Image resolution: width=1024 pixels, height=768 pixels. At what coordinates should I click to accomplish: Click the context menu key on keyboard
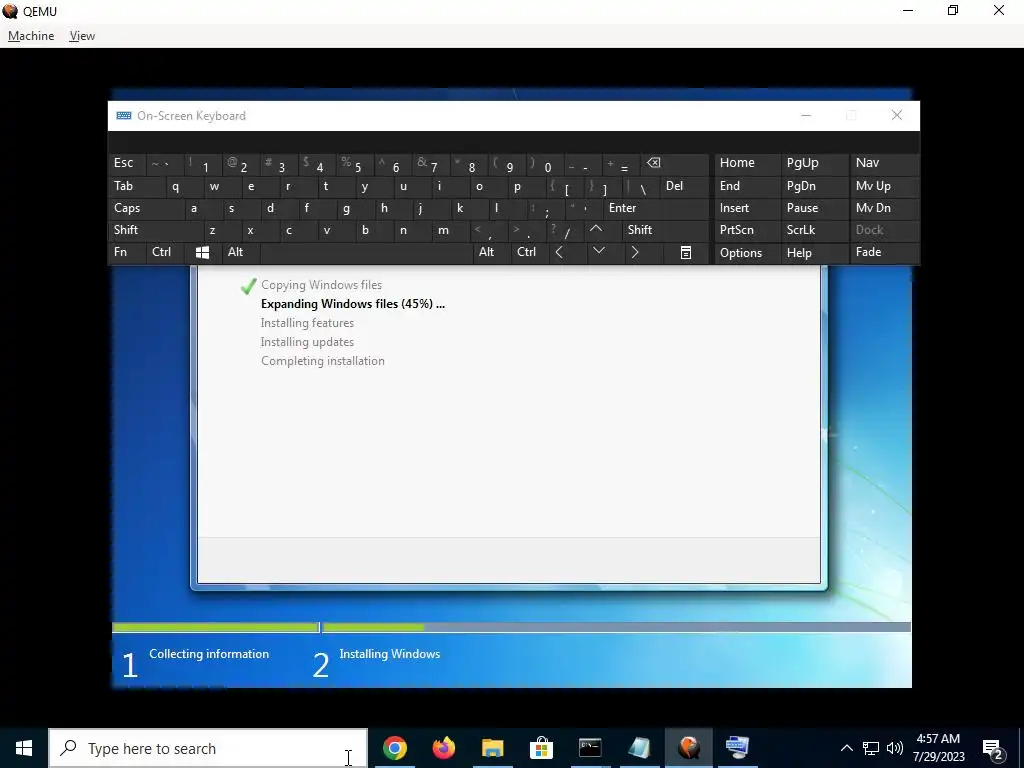point(686,253)
